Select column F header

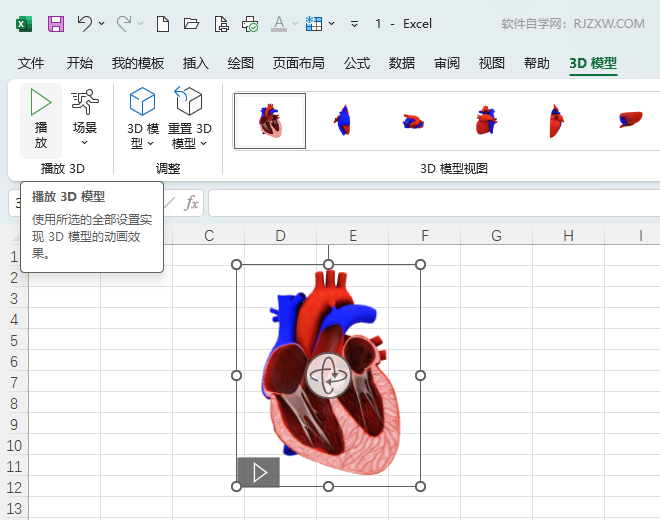pos(425,235)
